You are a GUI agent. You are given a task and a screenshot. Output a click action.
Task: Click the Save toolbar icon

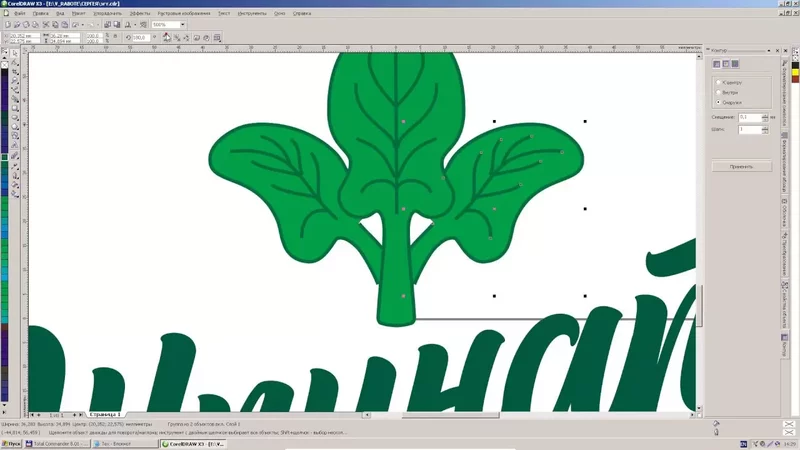pos(27,24)
